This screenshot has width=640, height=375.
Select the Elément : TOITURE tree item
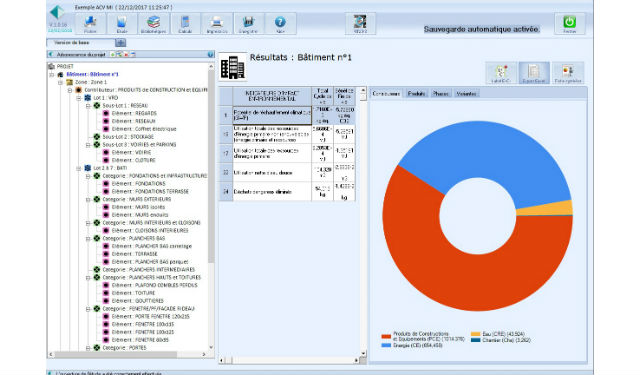tap(133, 293)
